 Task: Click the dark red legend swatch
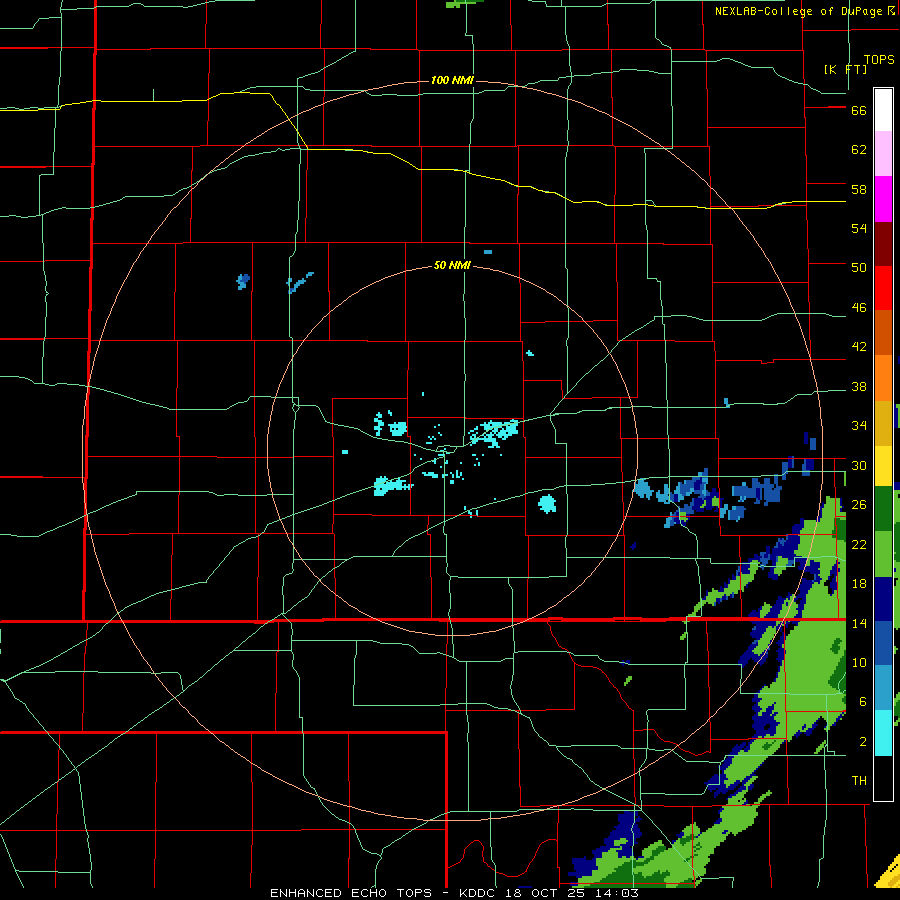(x=883, y=243)
